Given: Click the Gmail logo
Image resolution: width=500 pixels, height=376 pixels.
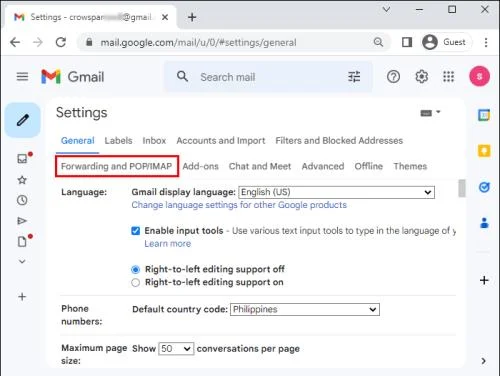Looking at the screenshot, I should [73, 77].
